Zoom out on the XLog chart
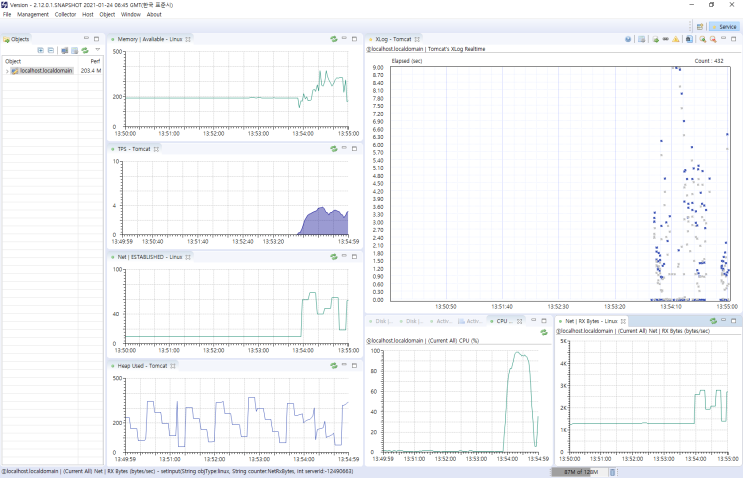This screenshot has width=743, height=478. tap(712, 39)
